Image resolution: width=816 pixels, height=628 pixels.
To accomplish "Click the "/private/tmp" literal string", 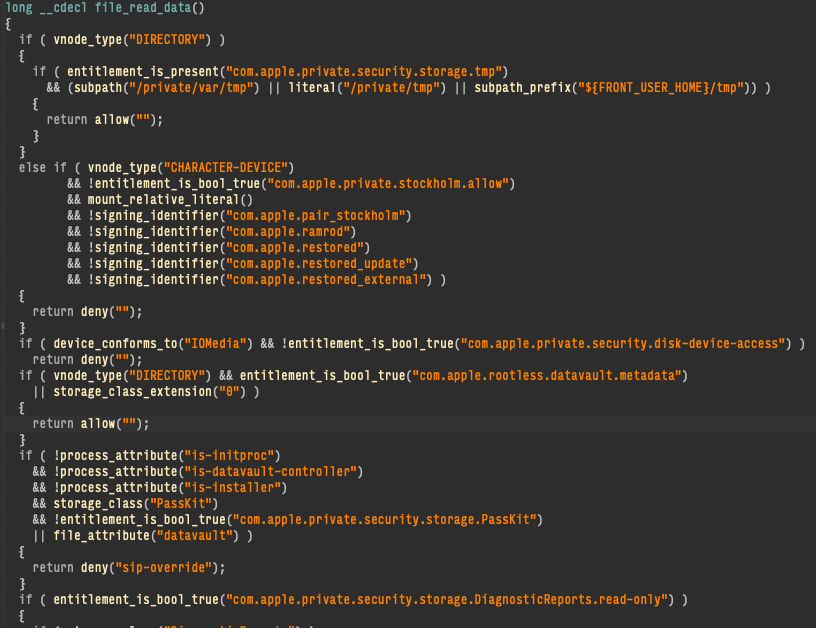I will tap(391, 87).
